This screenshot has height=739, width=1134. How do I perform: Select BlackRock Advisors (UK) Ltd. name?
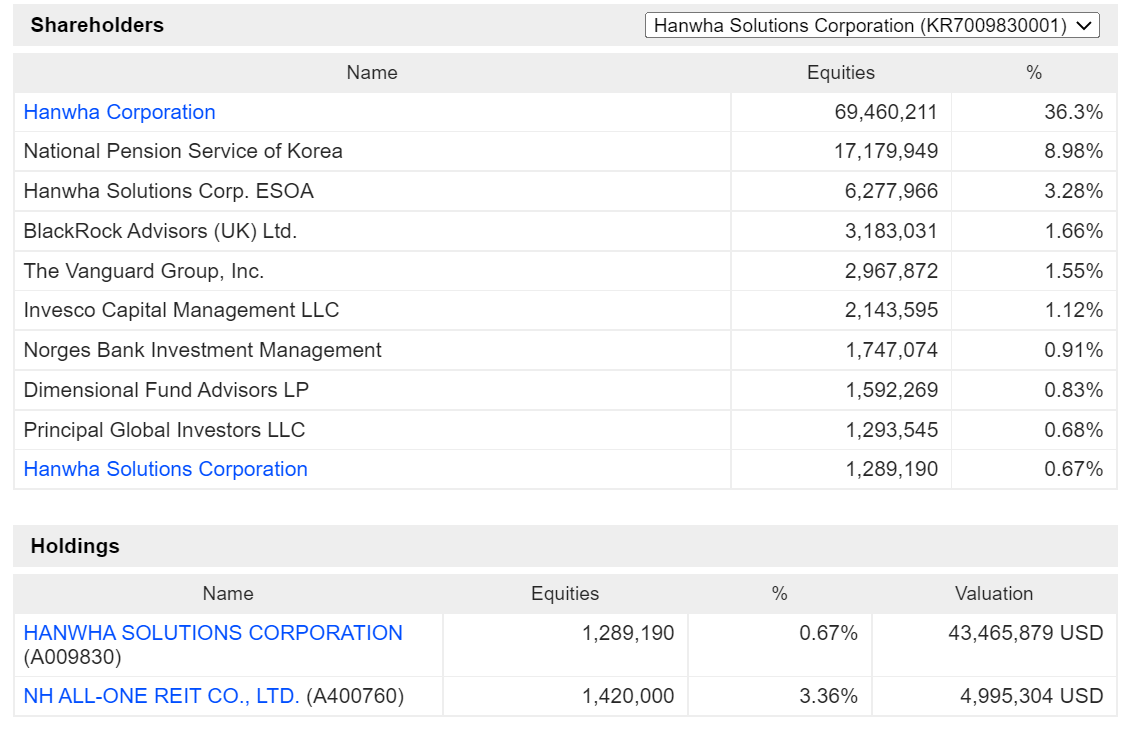(x=161, y=231)
